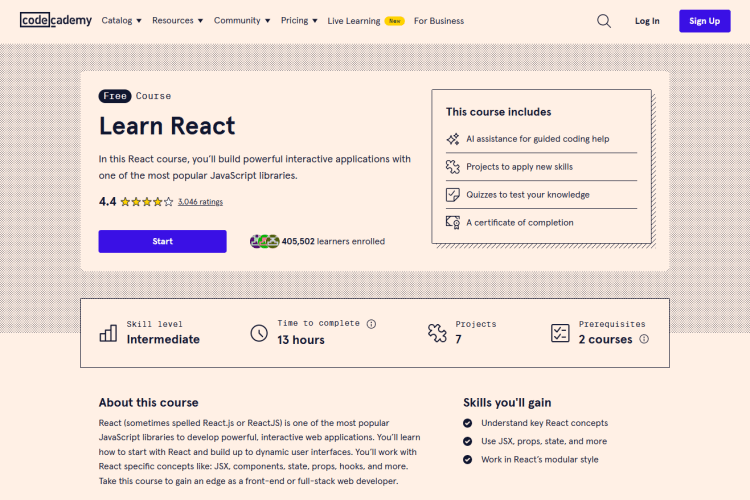
Task: Open the info icon next to 2 courses
Action: coord(644,339)
